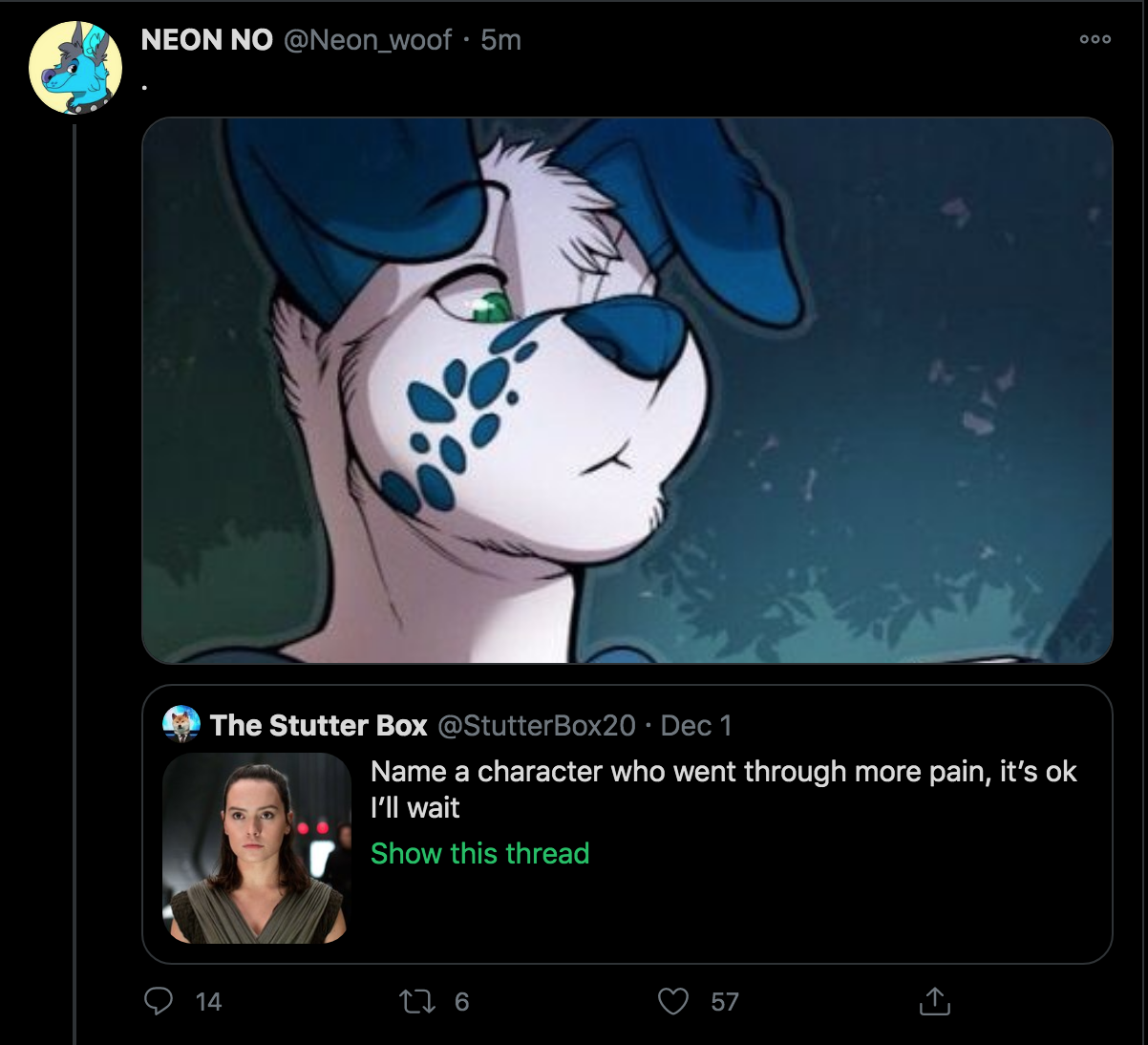
Task: Open NEON NO's display name
Action: (205, 40)
